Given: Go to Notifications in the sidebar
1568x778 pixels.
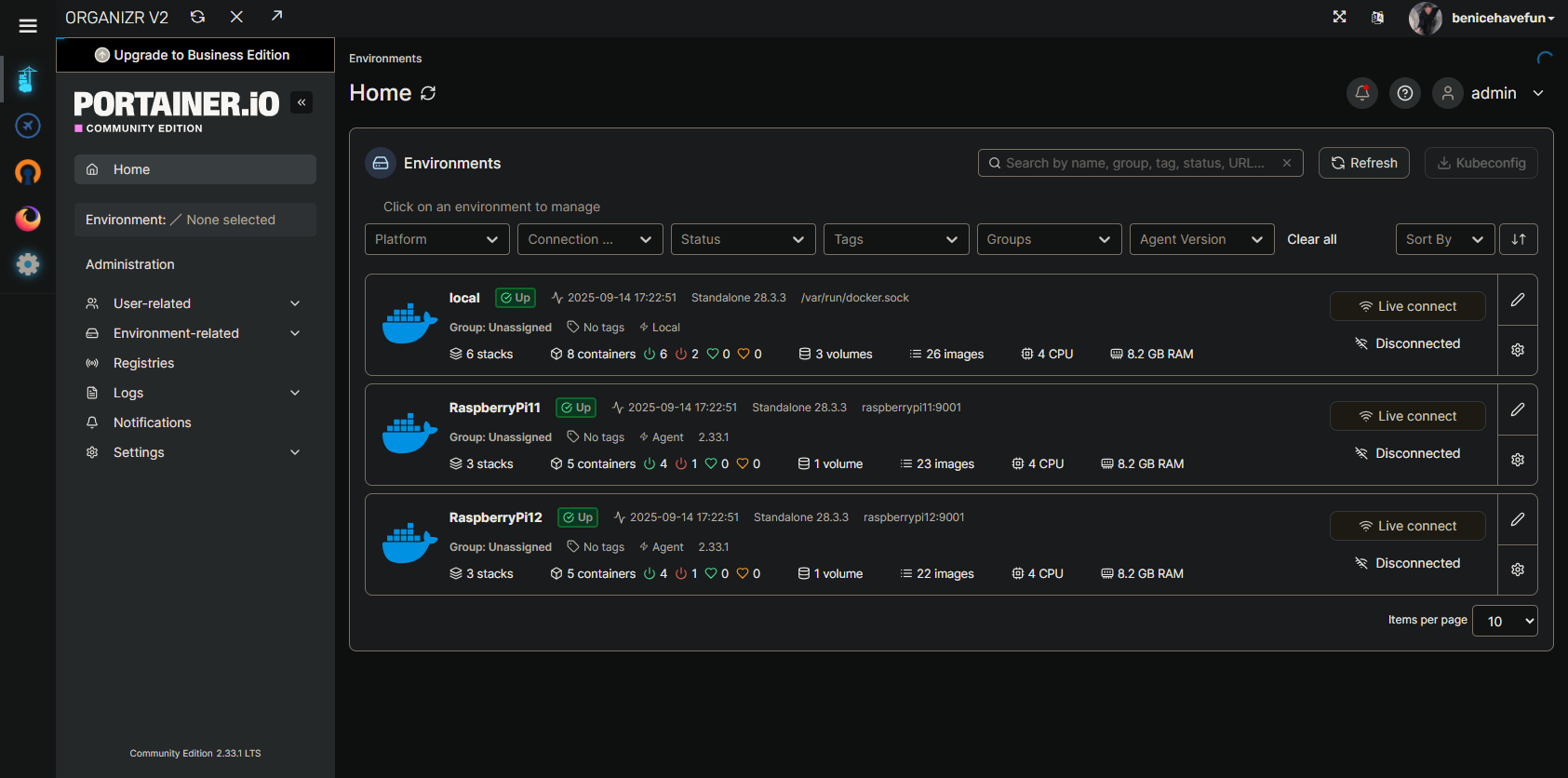Looking at the screenshot, I should (x=152, y=423).
